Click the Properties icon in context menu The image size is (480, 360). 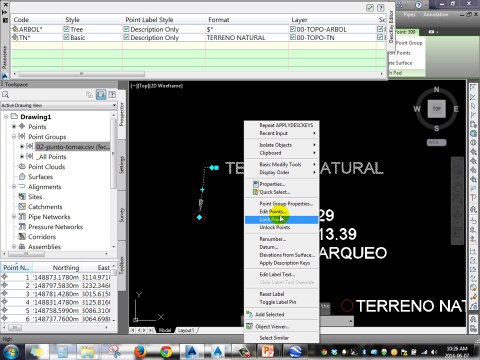coord(256,184)
